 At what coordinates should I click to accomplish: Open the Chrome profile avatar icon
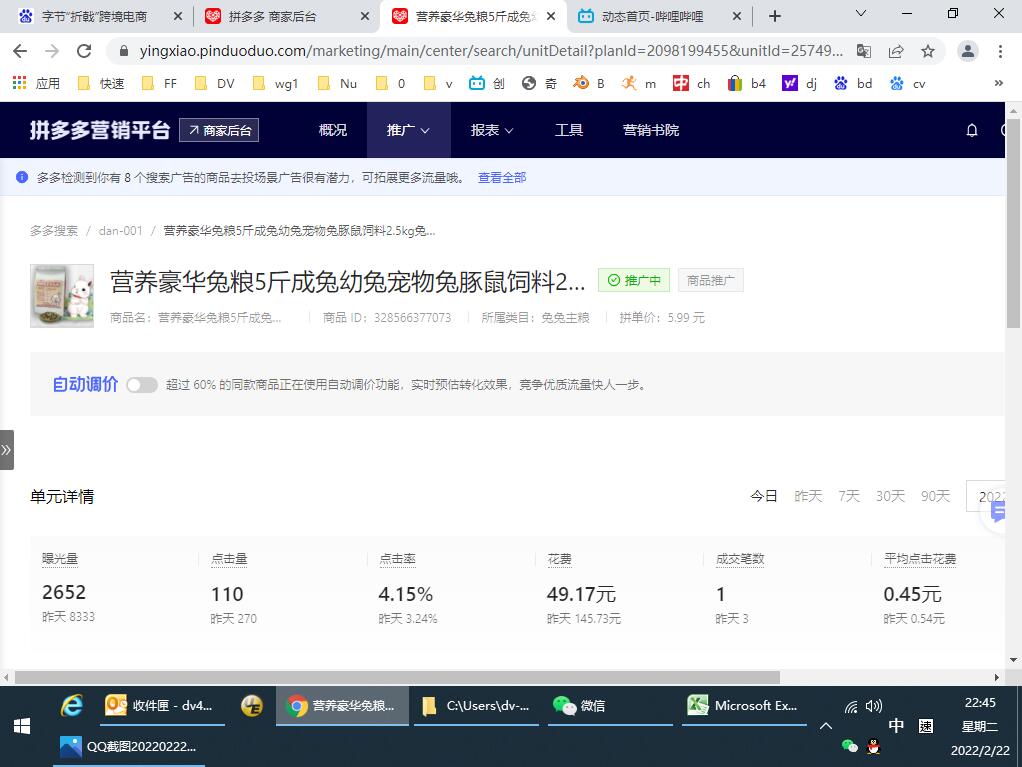[968, 51]
